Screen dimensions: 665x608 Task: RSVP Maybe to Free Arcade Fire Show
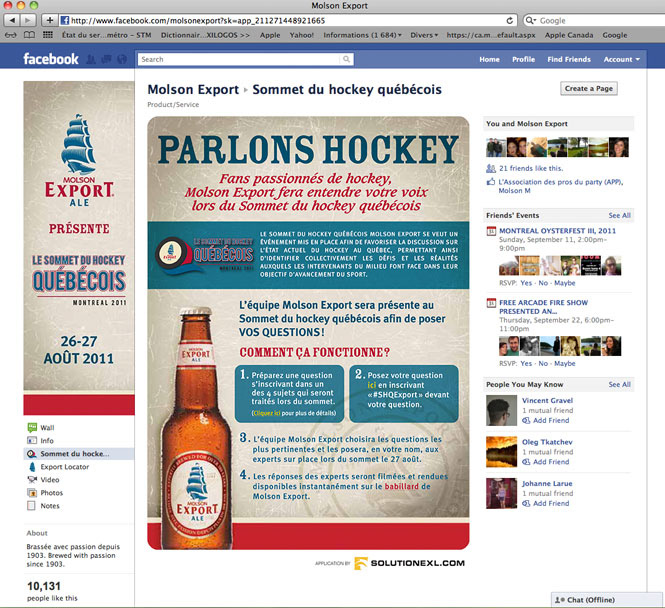(566, 364)
